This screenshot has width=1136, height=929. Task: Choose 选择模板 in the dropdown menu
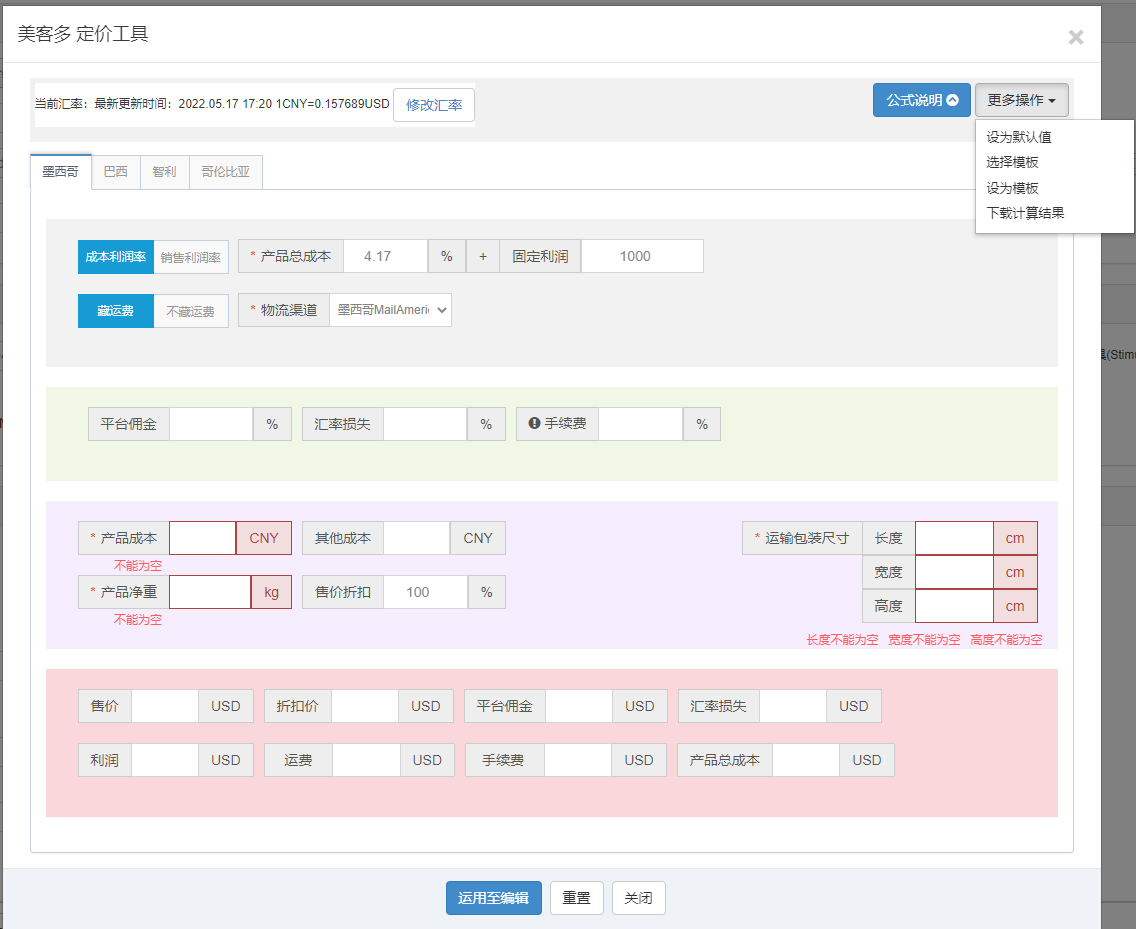coord(1012,162)
